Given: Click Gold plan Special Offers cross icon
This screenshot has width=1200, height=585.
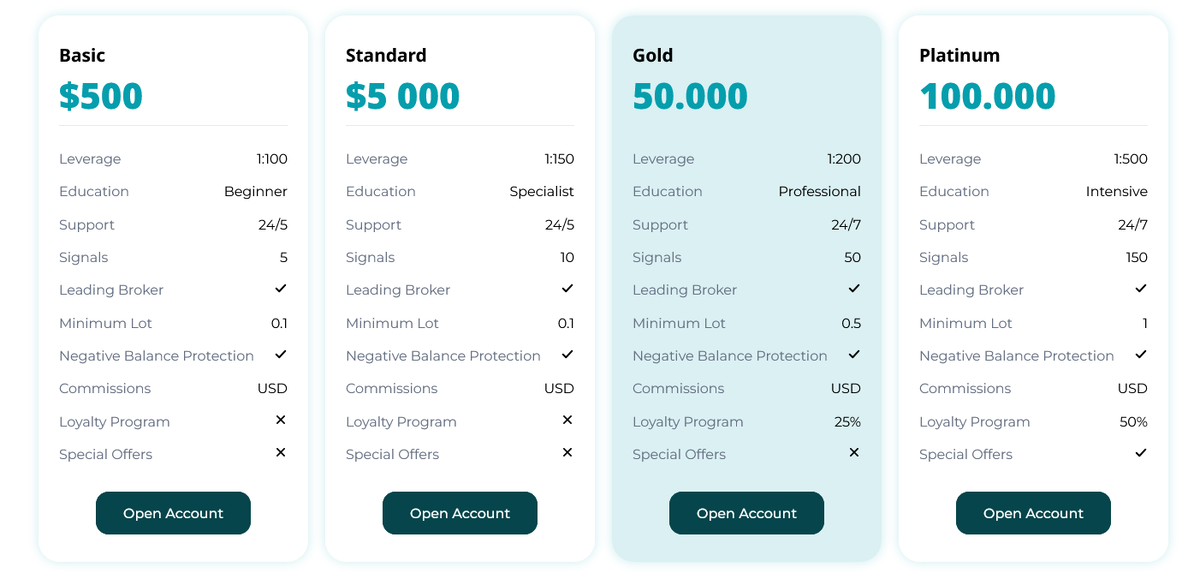Looking at the screenshot, I should pos(854,453).
